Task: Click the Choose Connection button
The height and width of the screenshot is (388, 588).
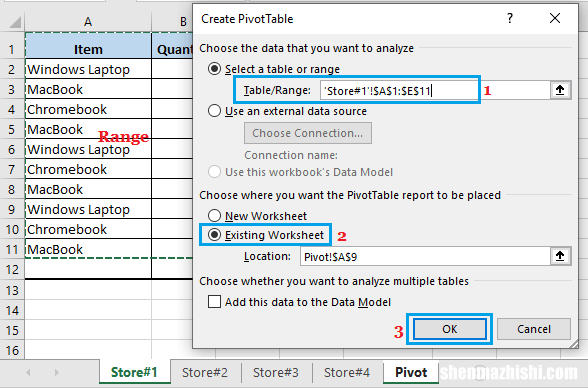Action: (308, 133)
